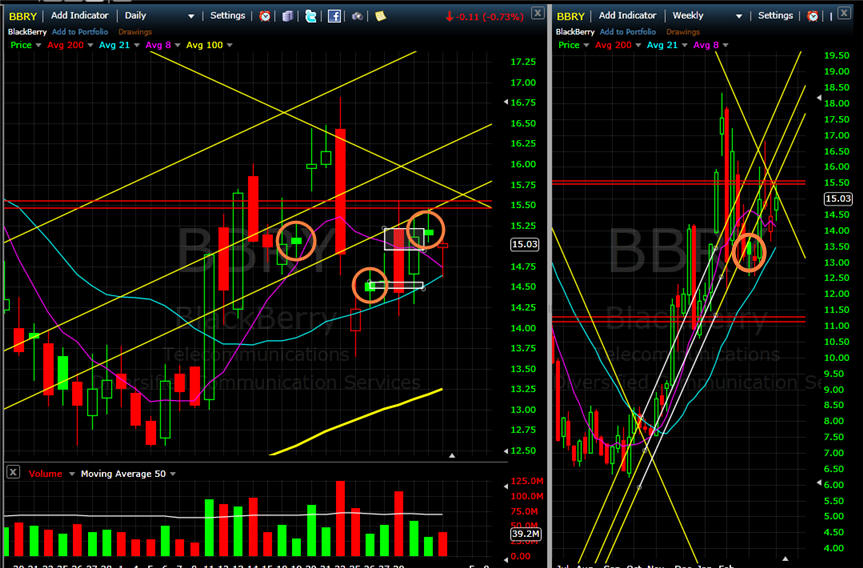Click the BBRY ticker symbol in Daily chart
This screenshot has width=863, height=568.
pyautogui.click(x=23, y=16)
